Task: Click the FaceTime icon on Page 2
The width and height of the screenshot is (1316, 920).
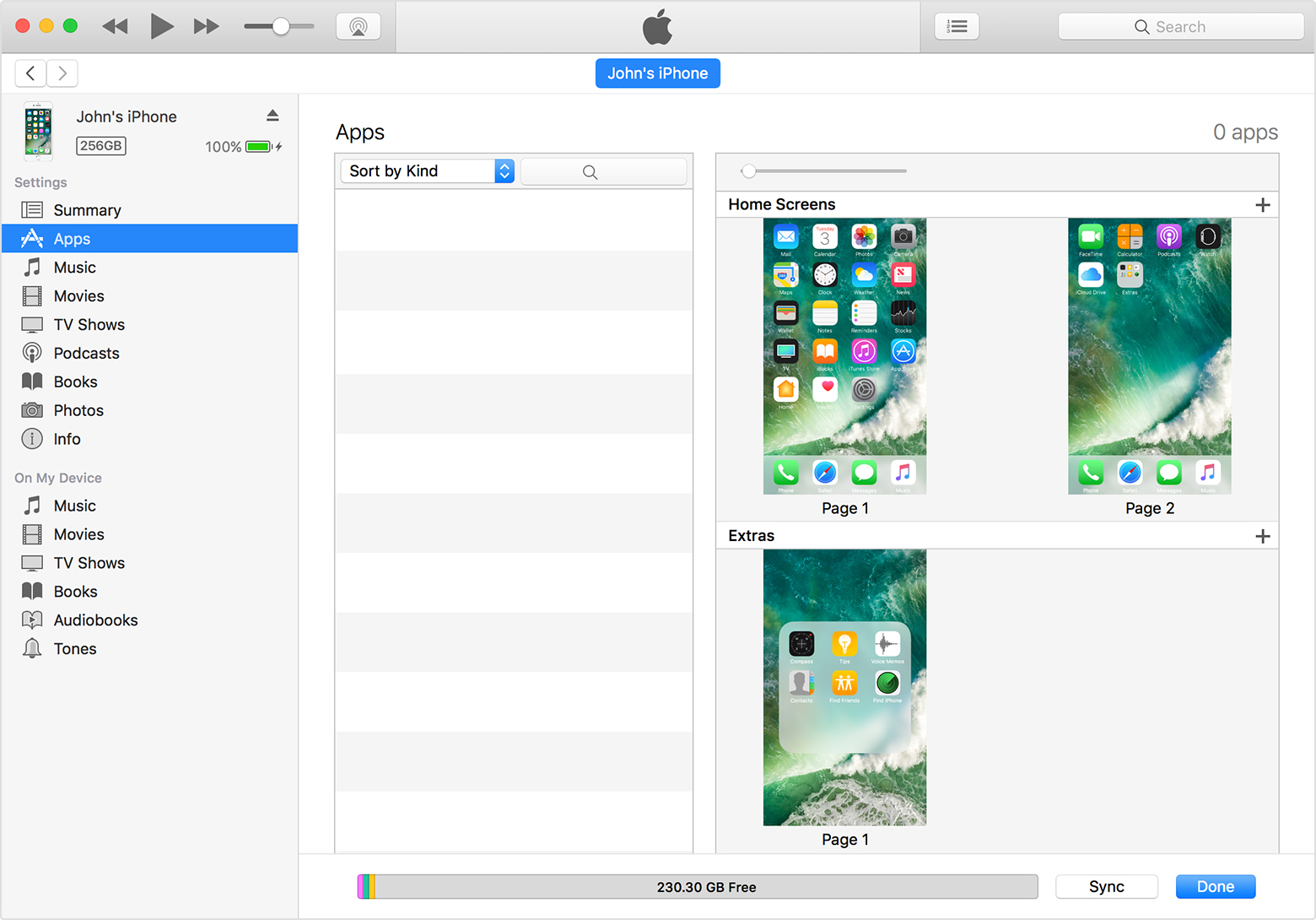Action: (1091, 237)
